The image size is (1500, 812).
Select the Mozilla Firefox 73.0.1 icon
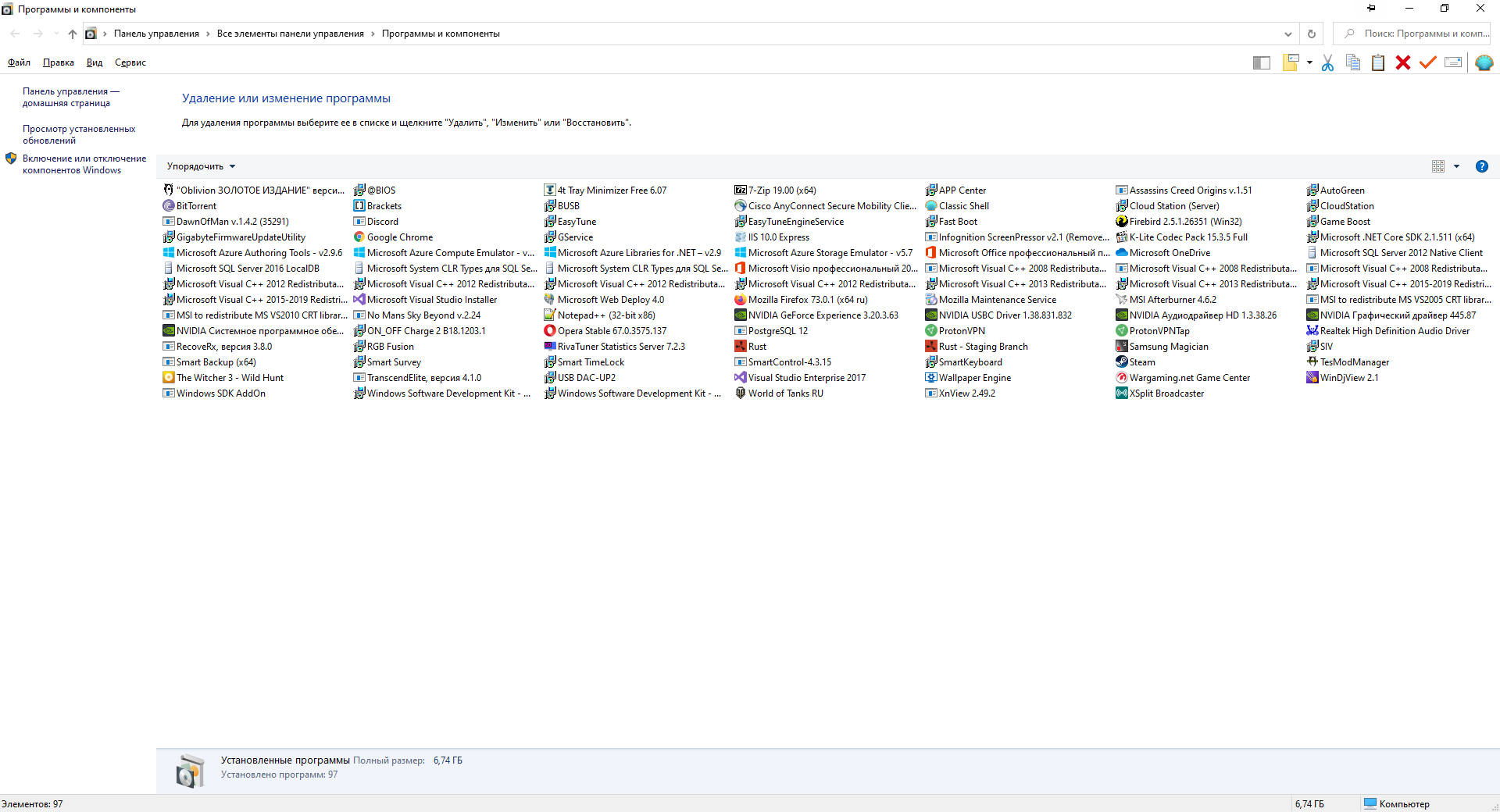pos(740,300)
